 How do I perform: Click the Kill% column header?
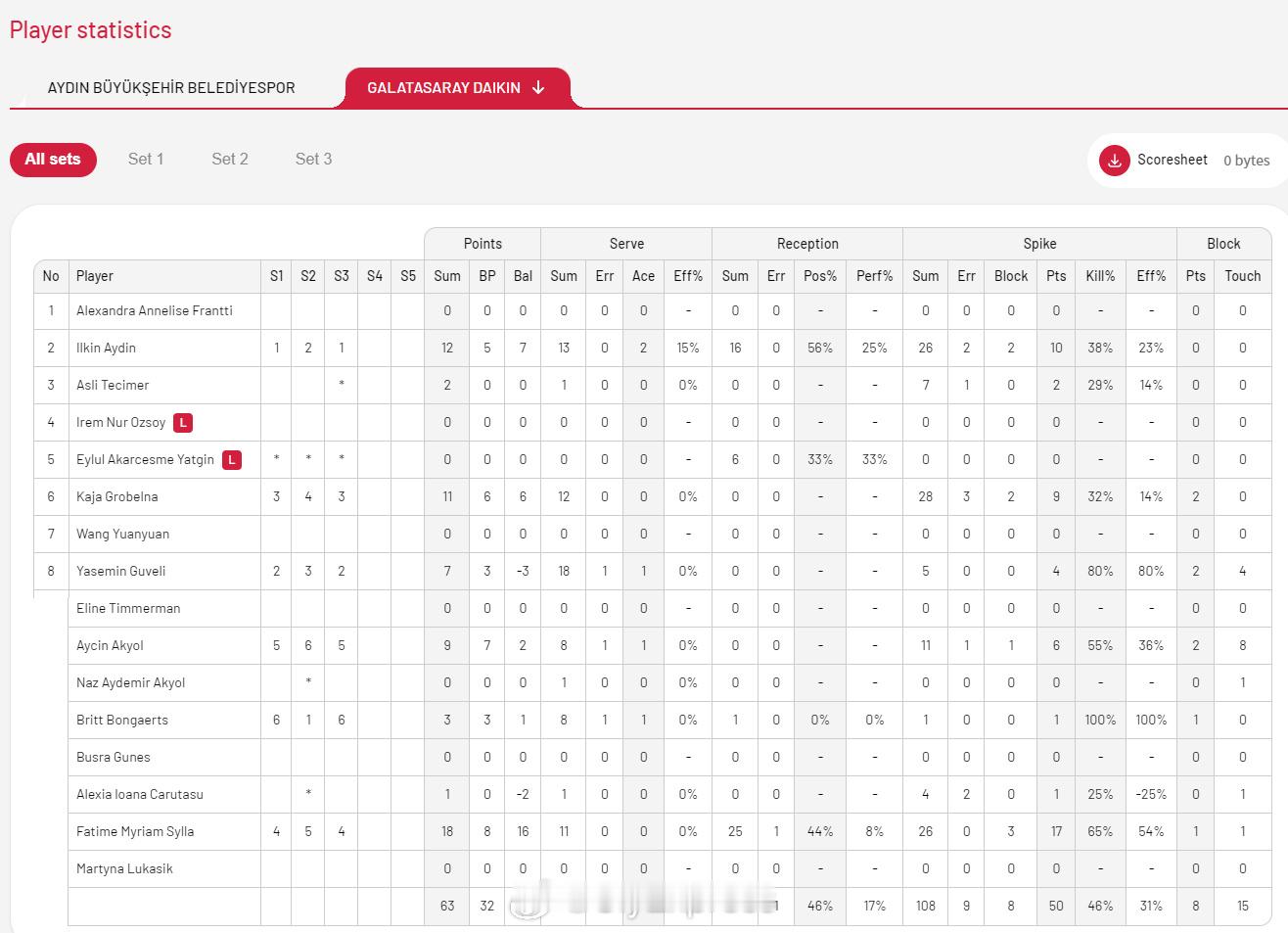pyautogui.click(x=1100, y=276)
